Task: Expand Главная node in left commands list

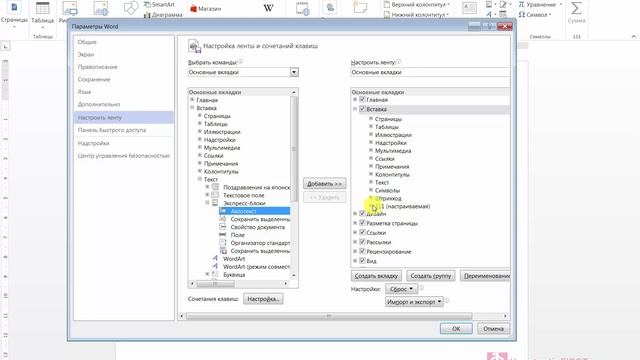Action: [x=192, y=100]
